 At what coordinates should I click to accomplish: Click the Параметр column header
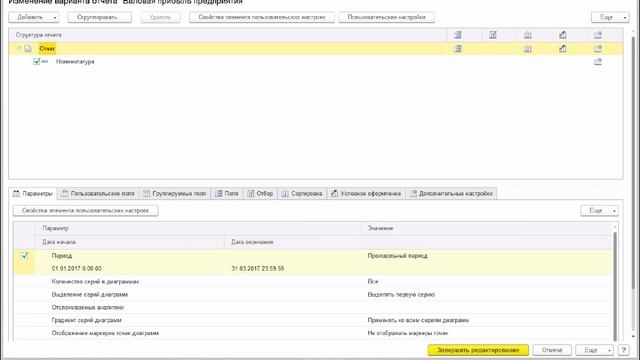(x=198, y=229)
